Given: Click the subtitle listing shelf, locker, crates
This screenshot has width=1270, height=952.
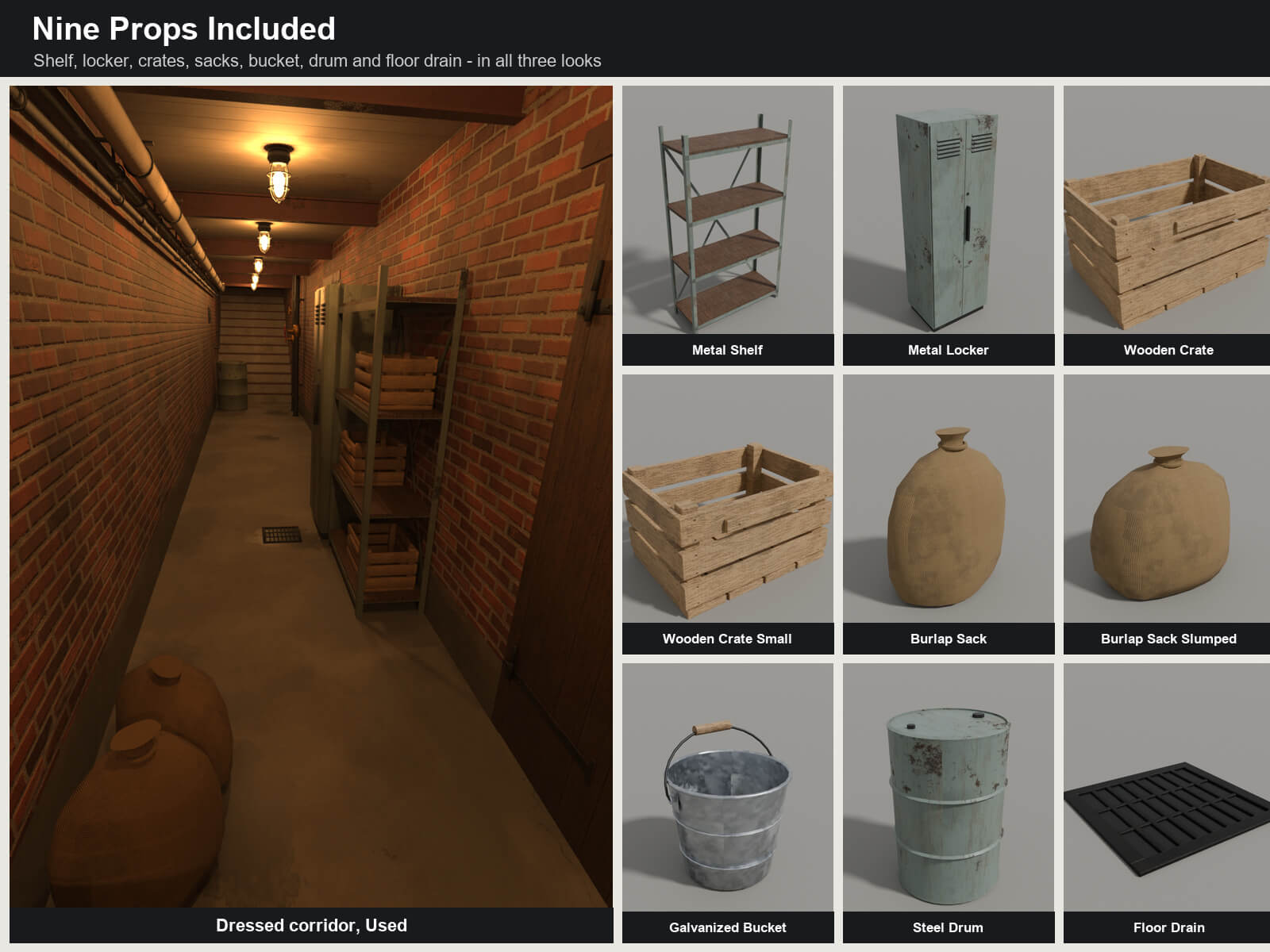Looking at the screenshot, I should (317, 61).
